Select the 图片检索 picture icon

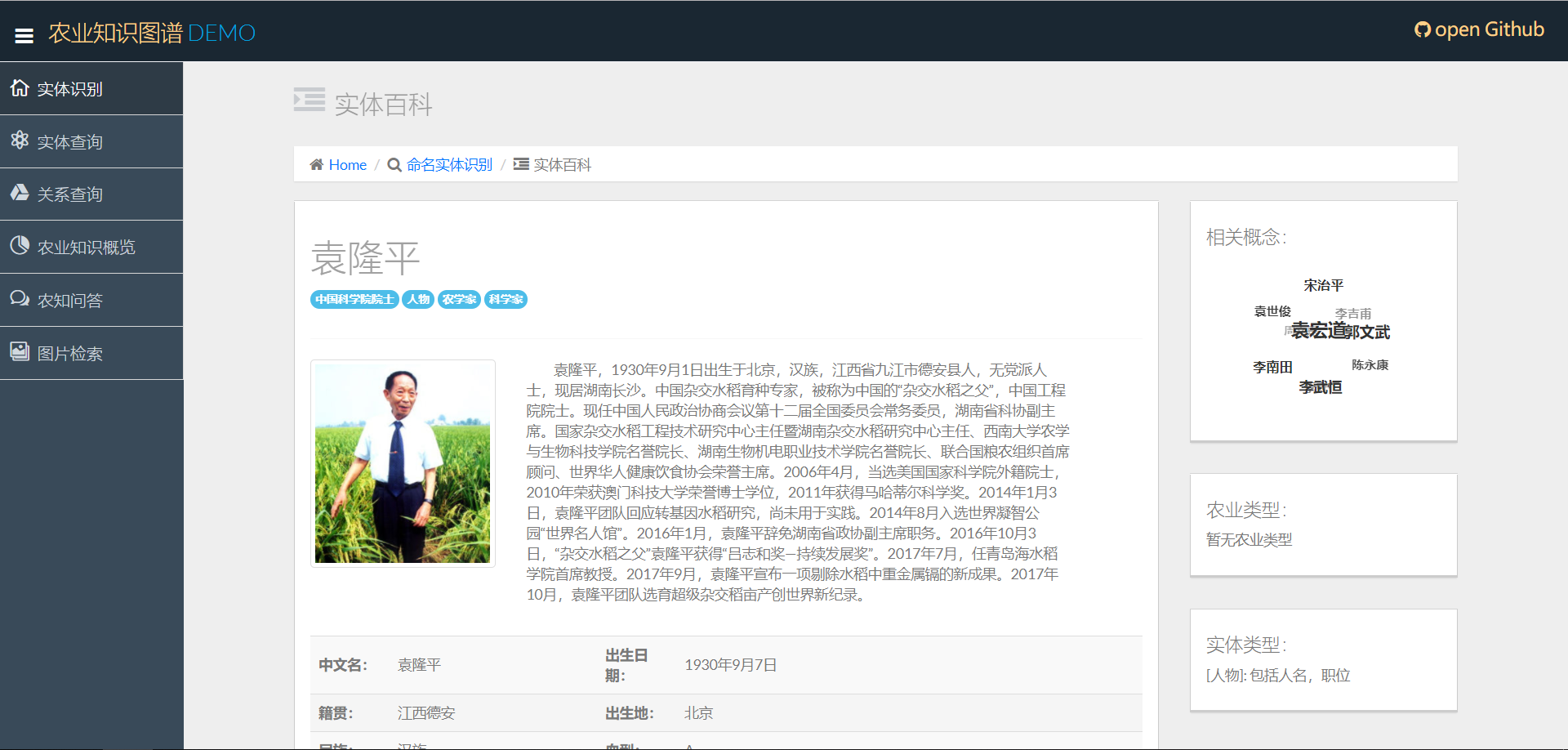pos(19,351)
